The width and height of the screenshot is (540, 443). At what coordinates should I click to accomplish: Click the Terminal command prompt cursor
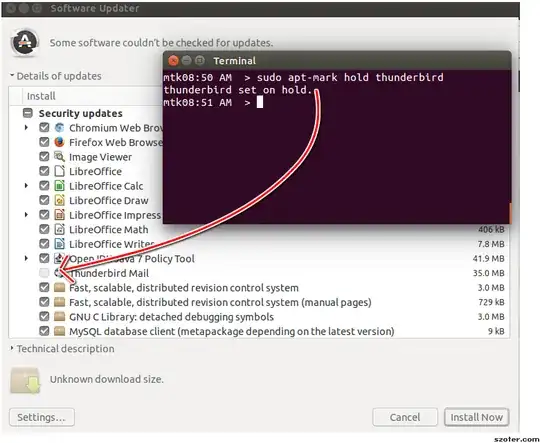pyautogui.click(x=260, y=102)
